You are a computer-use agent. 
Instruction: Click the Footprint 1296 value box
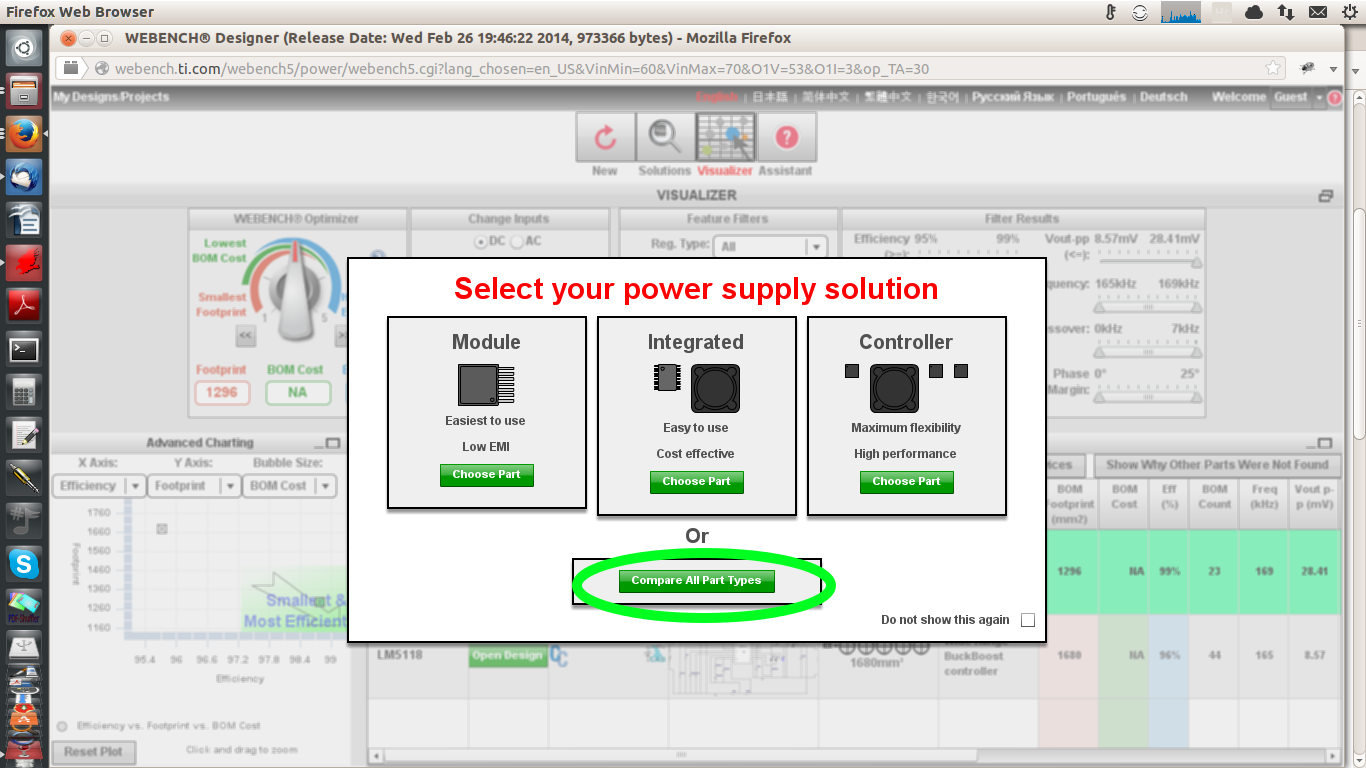[222, 393]
